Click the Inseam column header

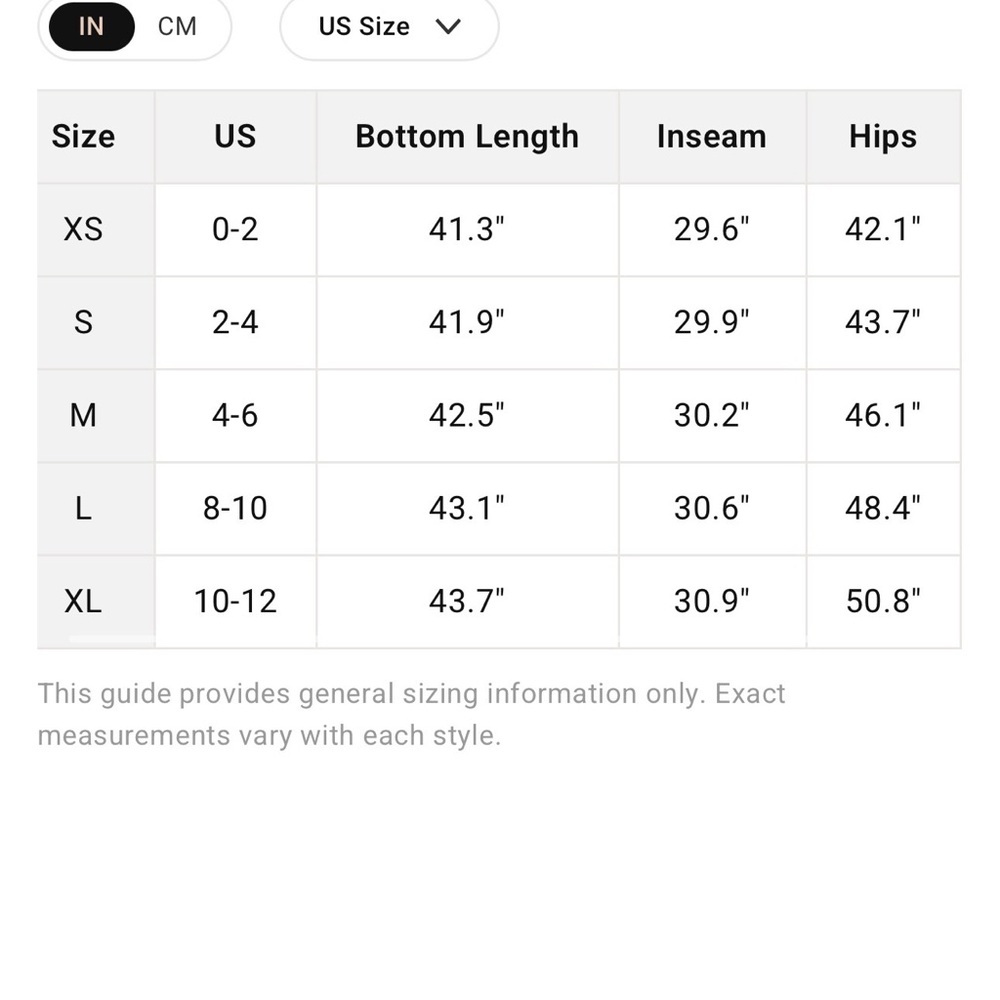[x=712, y=136]
